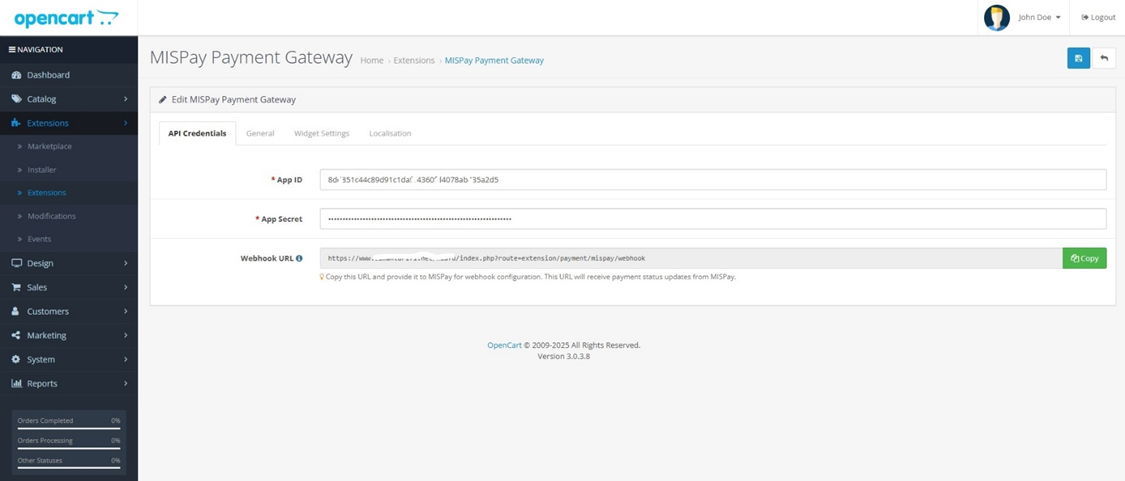The height and width of the screenshot is (481, 1125).
Task: Switch to the General tab
Action: [260, 134]
